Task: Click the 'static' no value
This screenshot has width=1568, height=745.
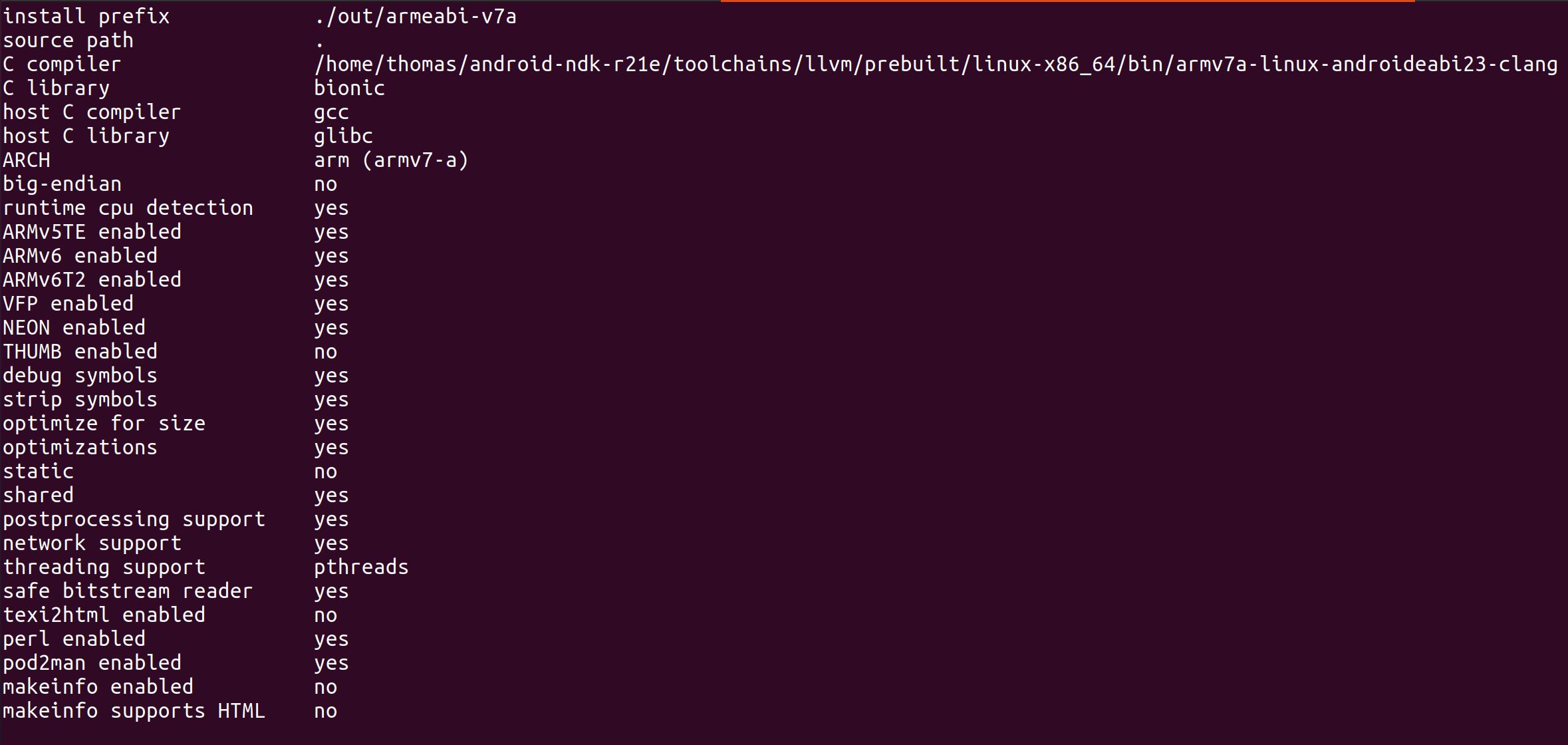Action: pos(325,472)
